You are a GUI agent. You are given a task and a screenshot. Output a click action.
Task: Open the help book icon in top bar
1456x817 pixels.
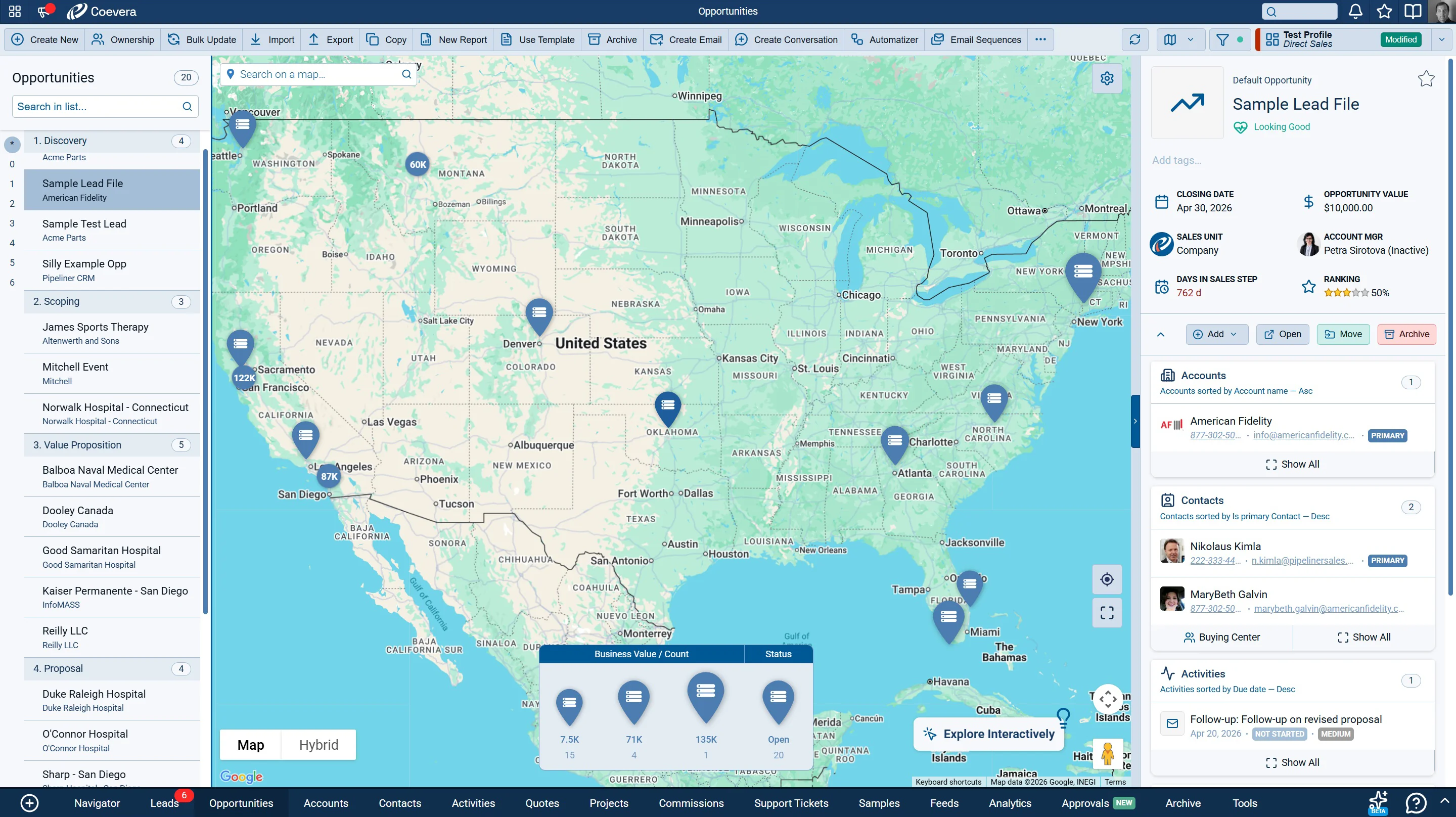point(1413,11)
